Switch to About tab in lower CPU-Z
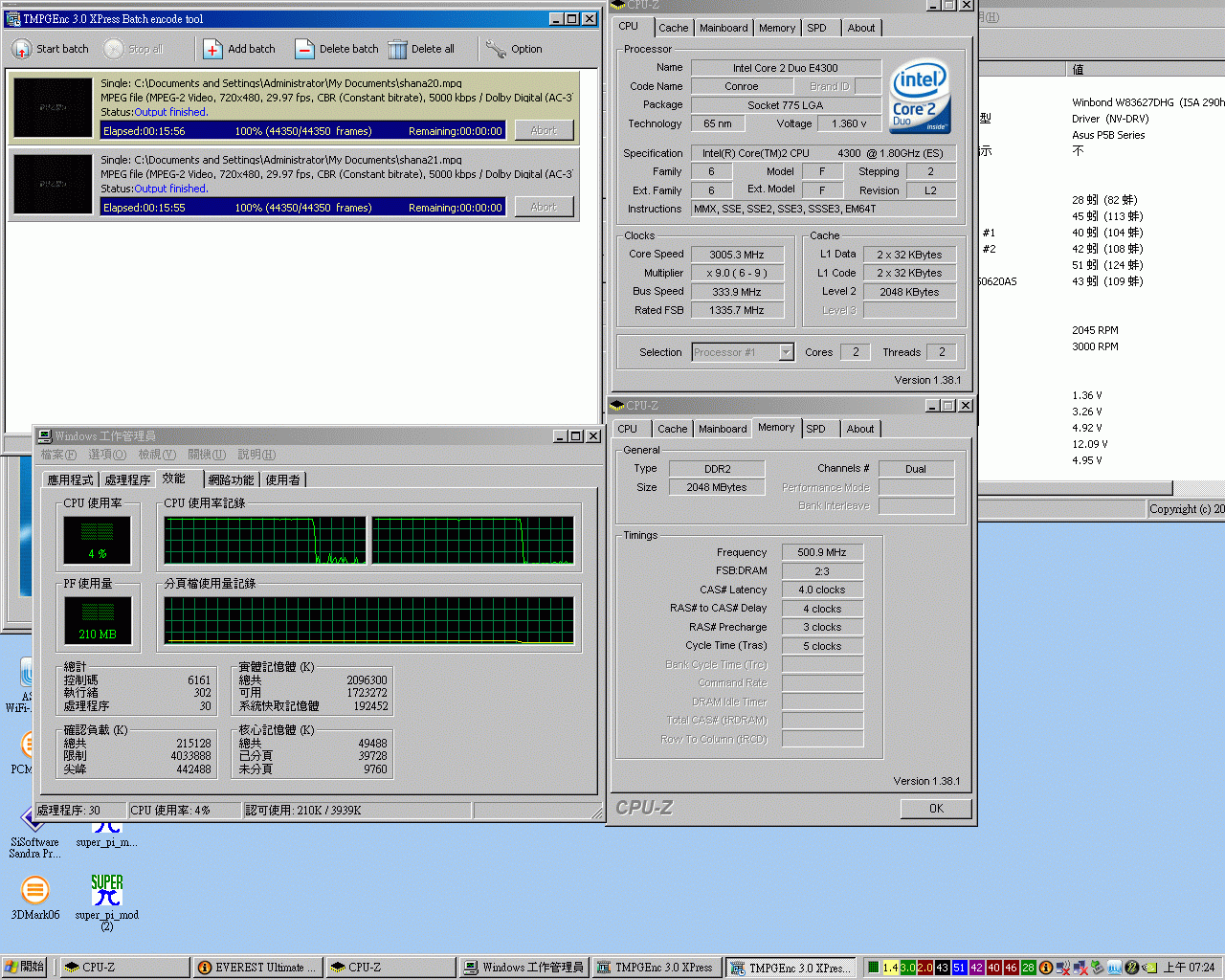This screenshot has width=1225, height=980. click(x=860, y=429)
